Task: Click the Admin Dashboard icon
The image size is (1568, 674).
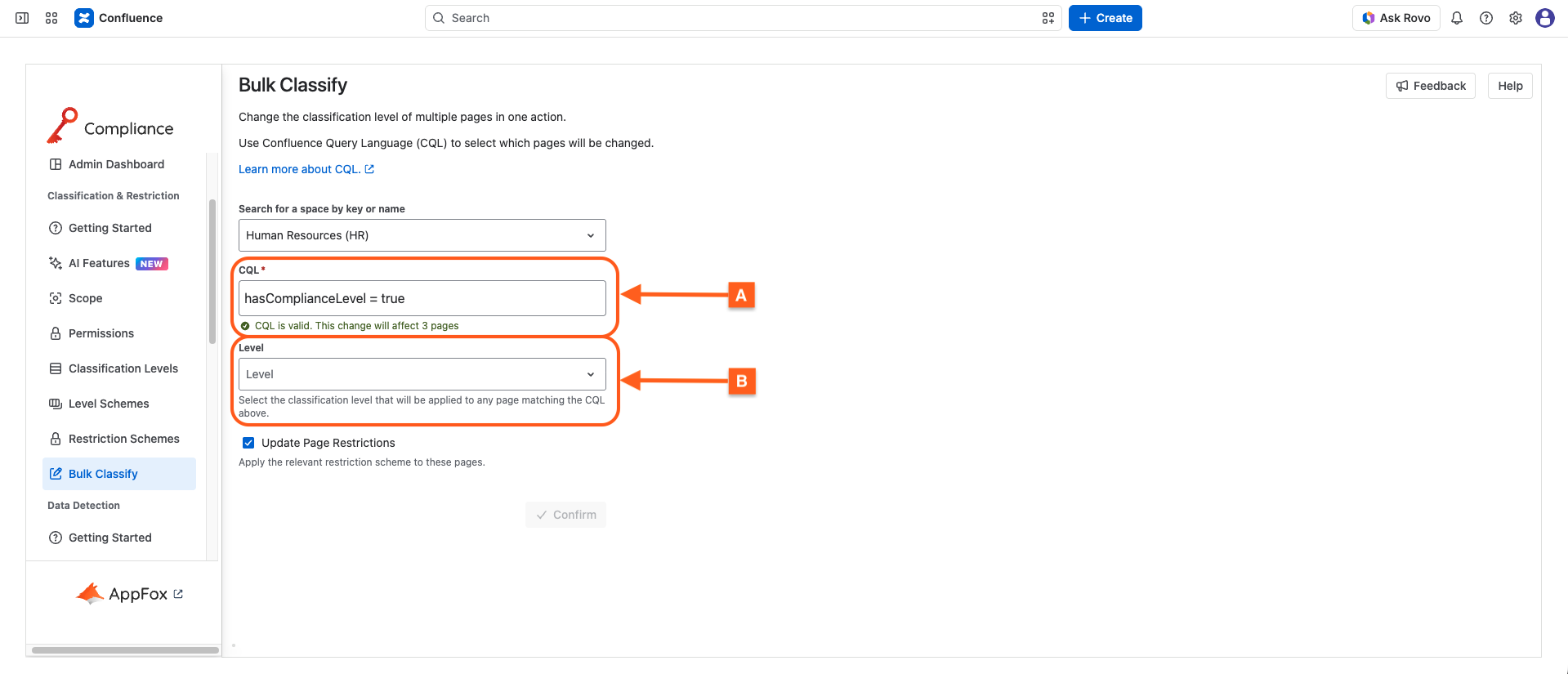Action: 56,164
